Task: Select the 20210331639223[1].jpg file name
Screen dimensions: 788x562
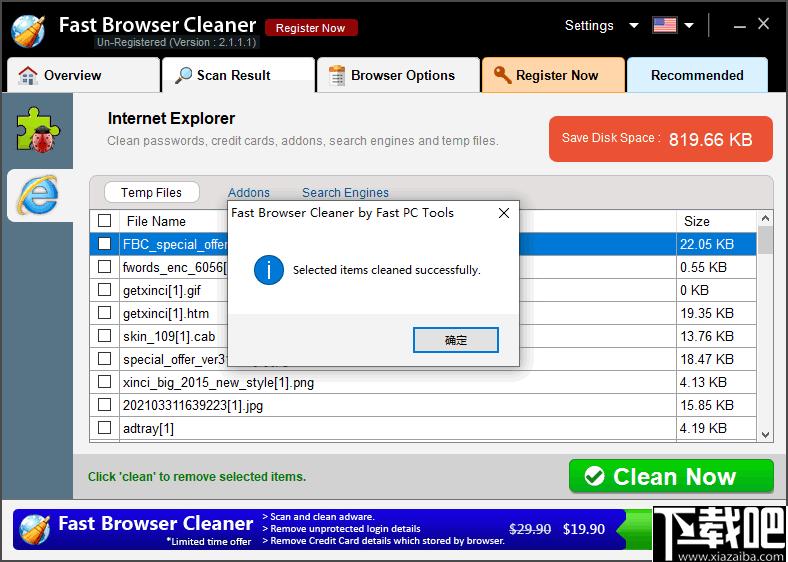Action: [193, 405]
